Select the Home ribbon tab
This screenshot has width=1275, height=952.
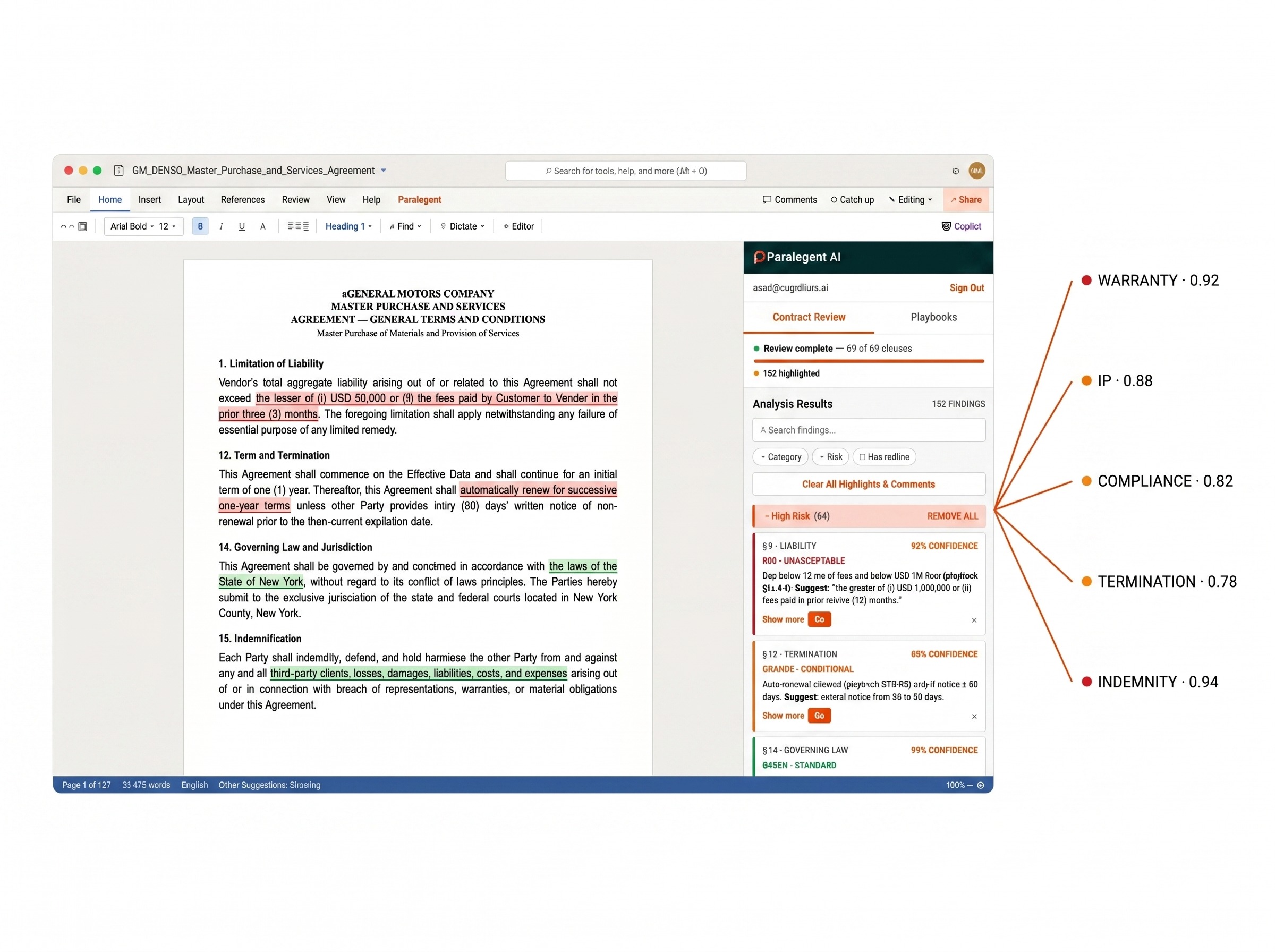[x=109, y=199]
